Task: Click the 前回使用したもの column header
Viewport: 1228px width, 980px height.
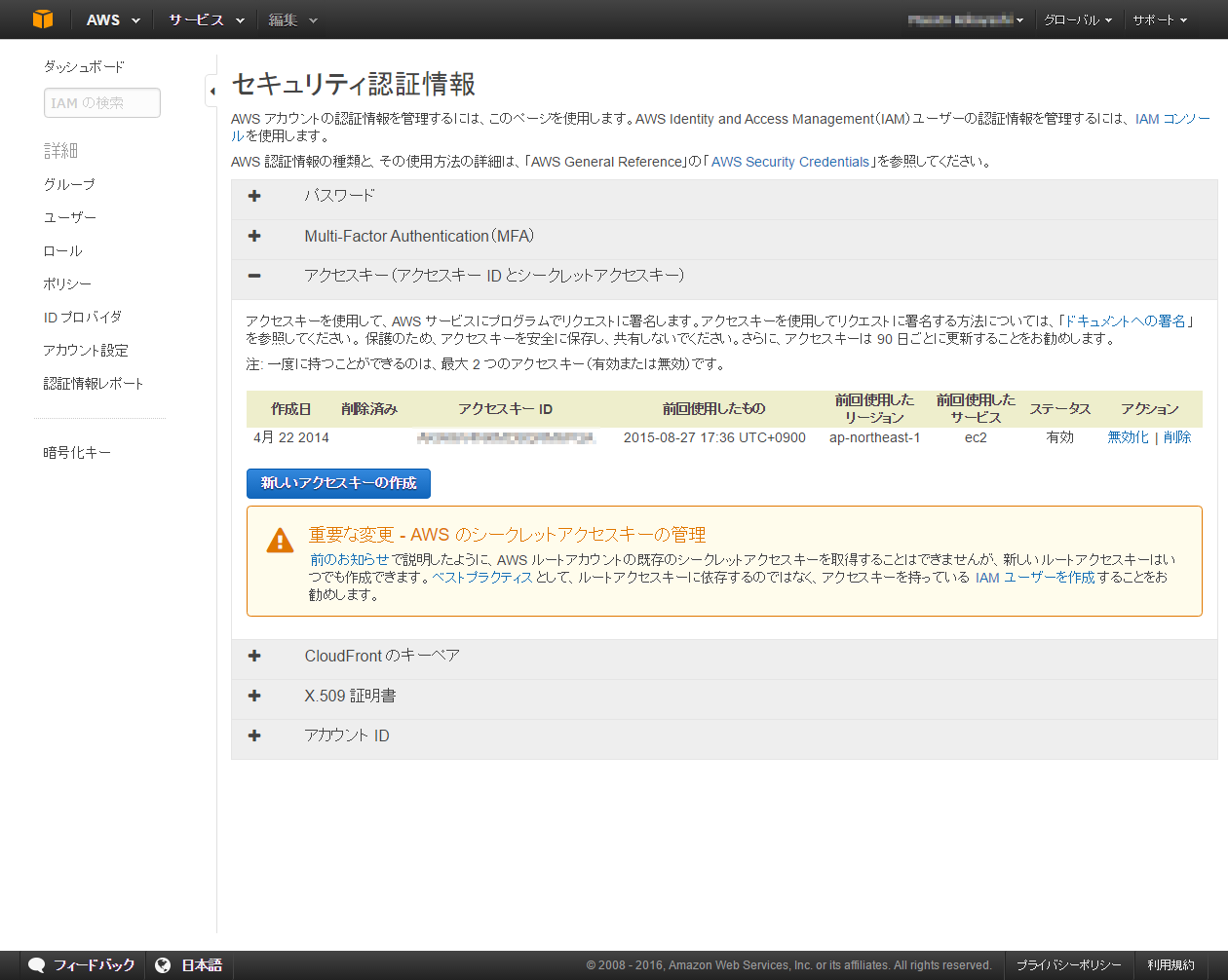Action: pyautogui.click(x=714, y=409)
